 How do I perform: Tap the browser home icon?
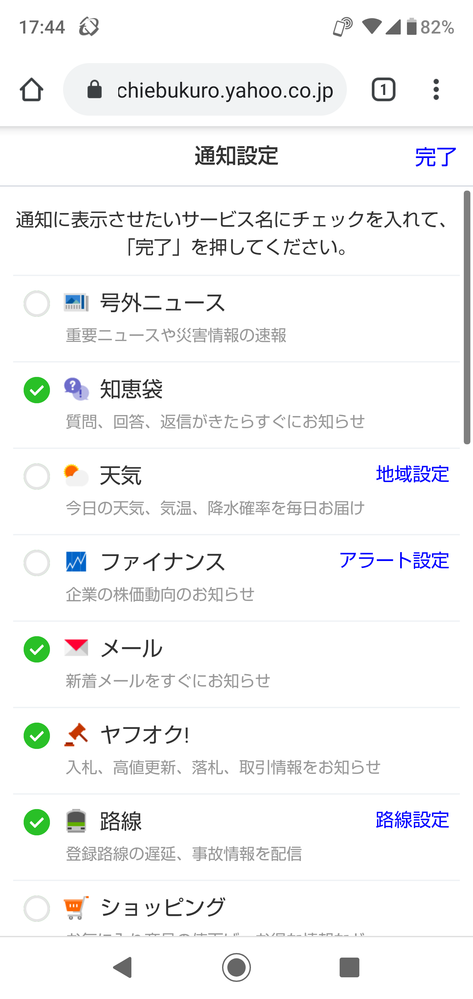(x=31, y=90)
